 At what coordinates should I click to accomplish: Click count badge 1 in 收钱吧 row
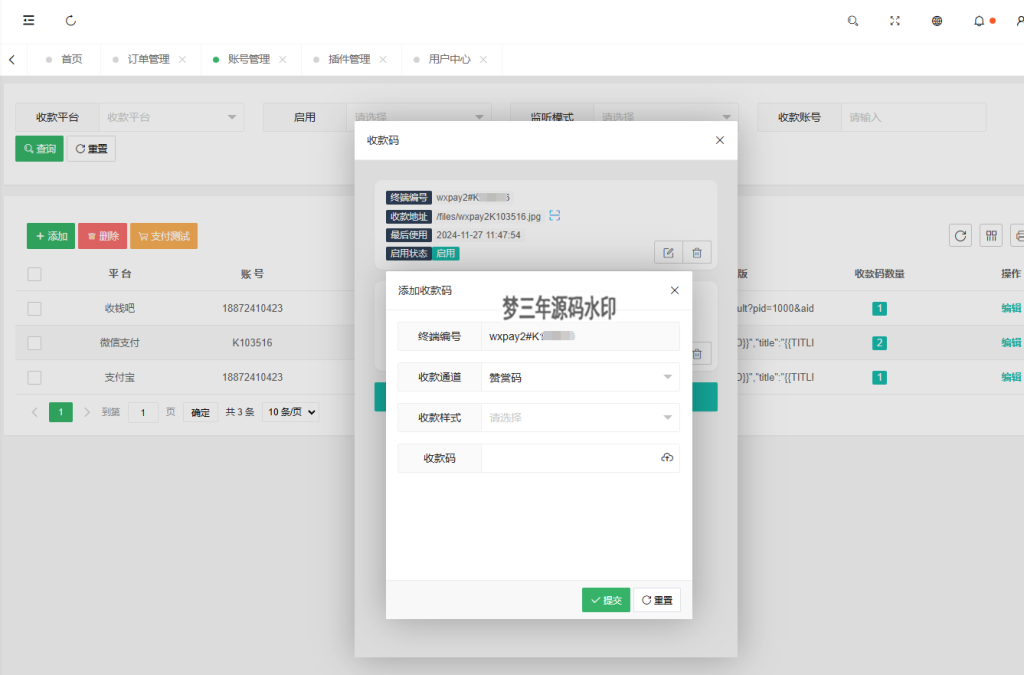coord(879,308)
